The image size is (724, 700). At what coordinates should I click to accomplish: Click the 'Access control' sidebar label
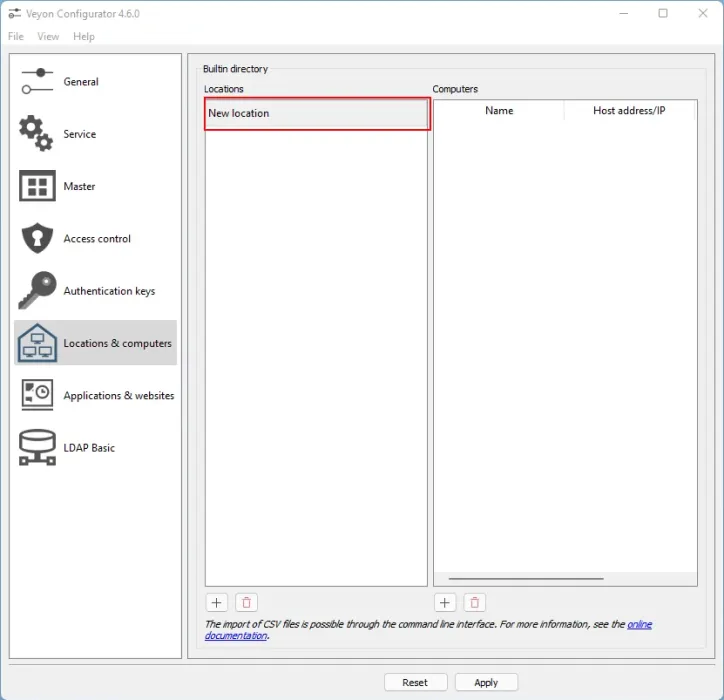[97, 239]
